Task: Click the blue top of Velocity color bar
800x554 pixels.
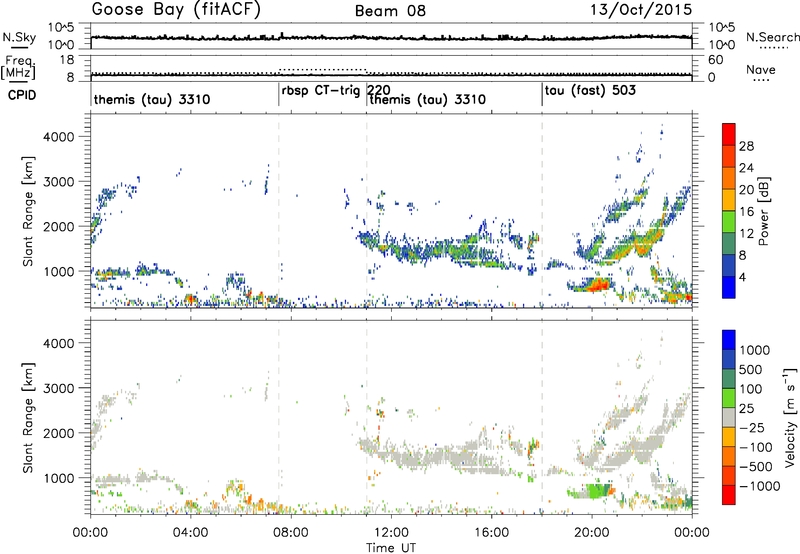Action: (x=729, y=339)
